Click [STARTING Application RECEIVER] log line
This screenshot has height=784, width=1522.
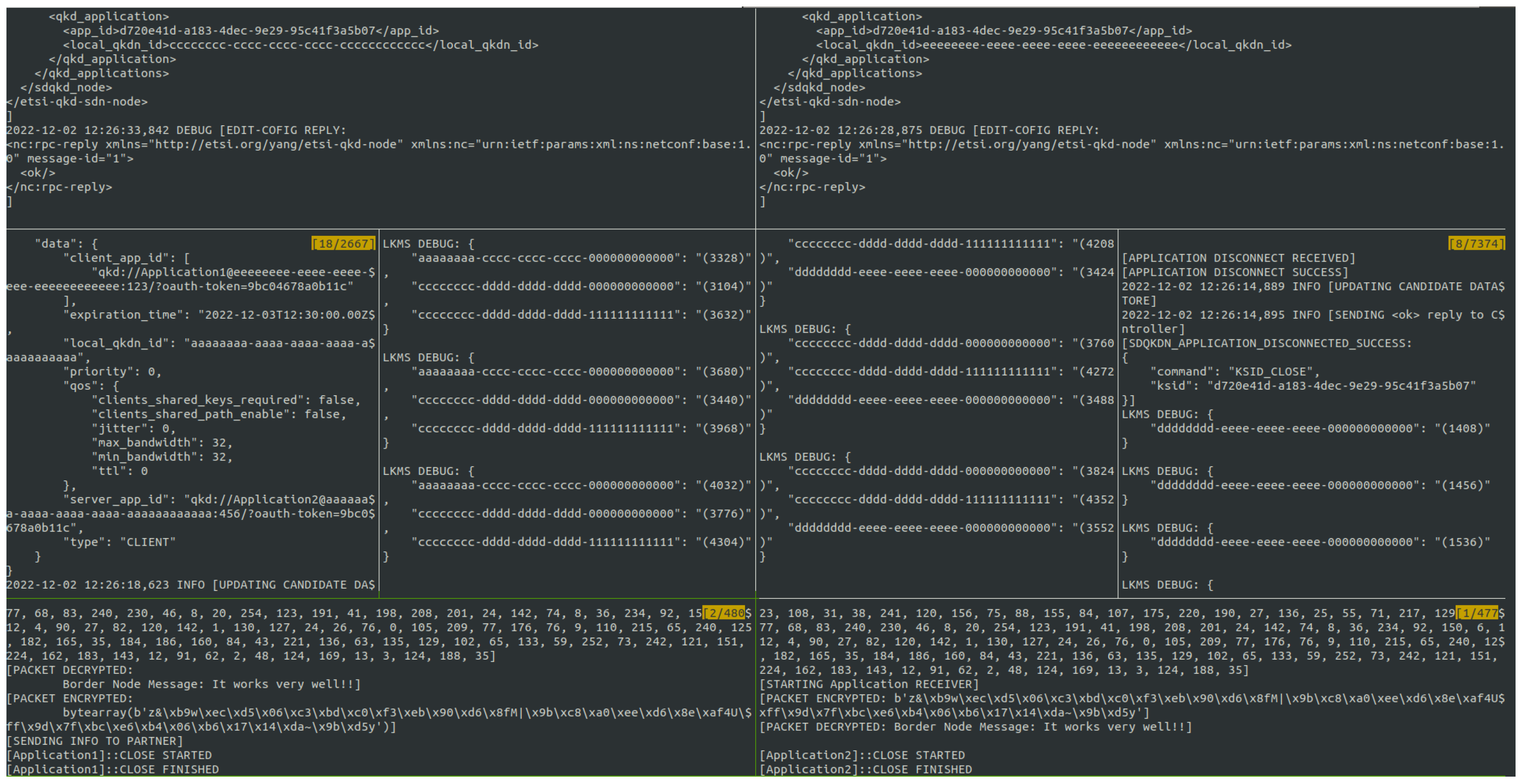[x=869, y=684]
